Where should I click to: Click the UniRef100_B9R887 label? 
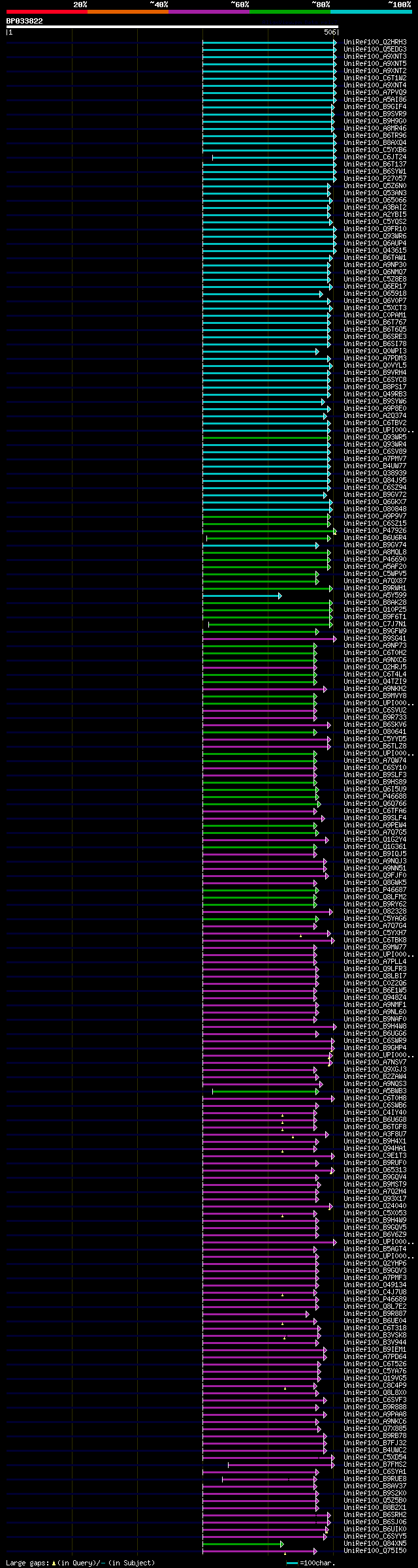[x=375, y=1314]
